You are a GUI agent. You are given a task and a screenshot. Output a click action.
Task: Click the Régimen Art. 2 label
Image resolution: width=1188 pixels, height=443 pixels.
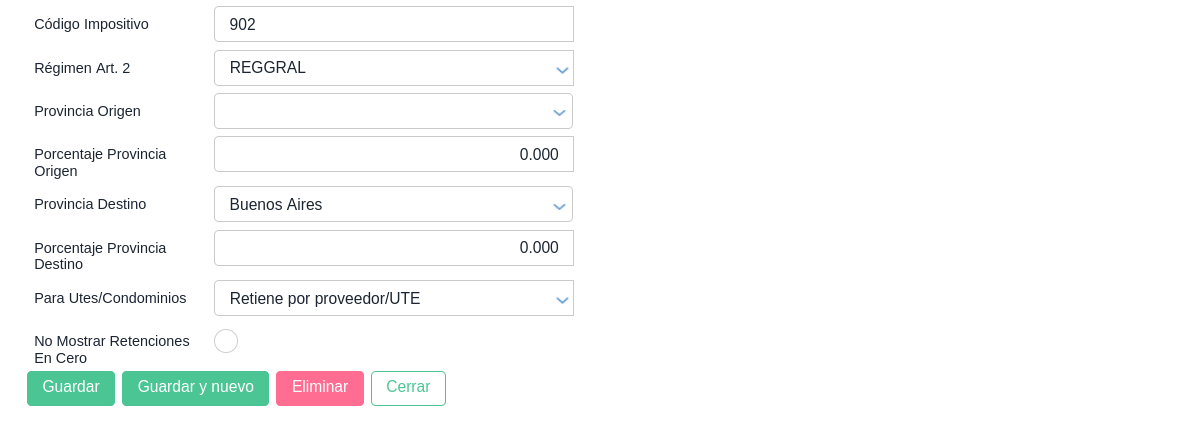82,68
